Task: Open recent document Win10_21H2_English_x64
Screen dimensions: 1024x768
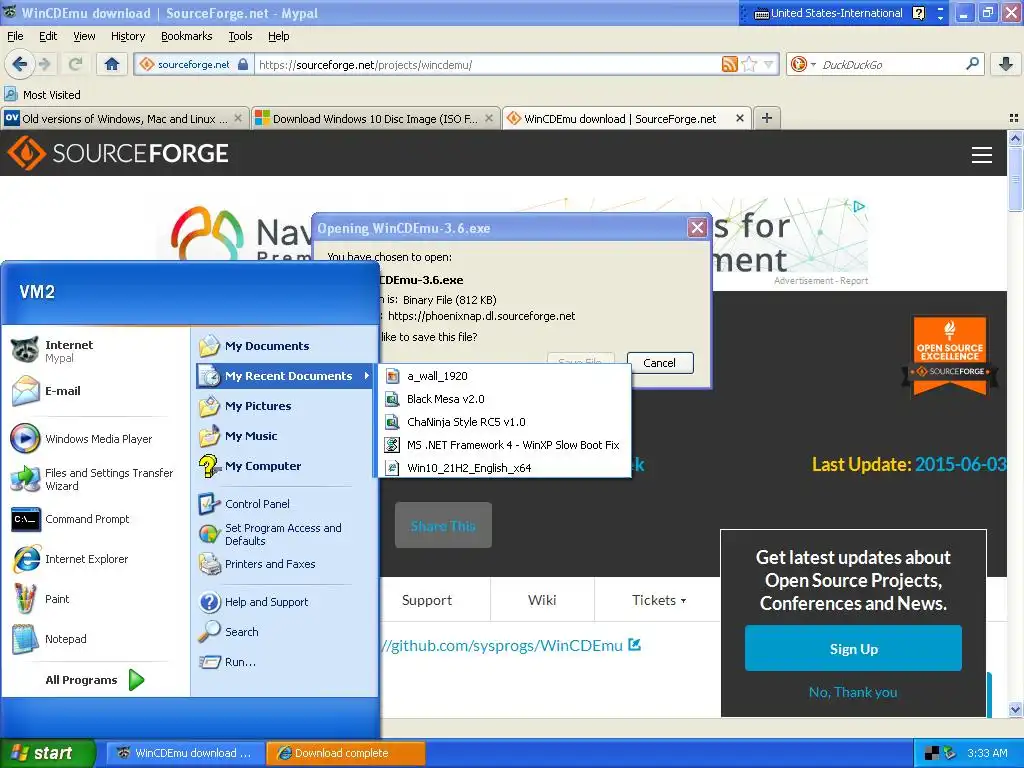Action: [504, 468]
